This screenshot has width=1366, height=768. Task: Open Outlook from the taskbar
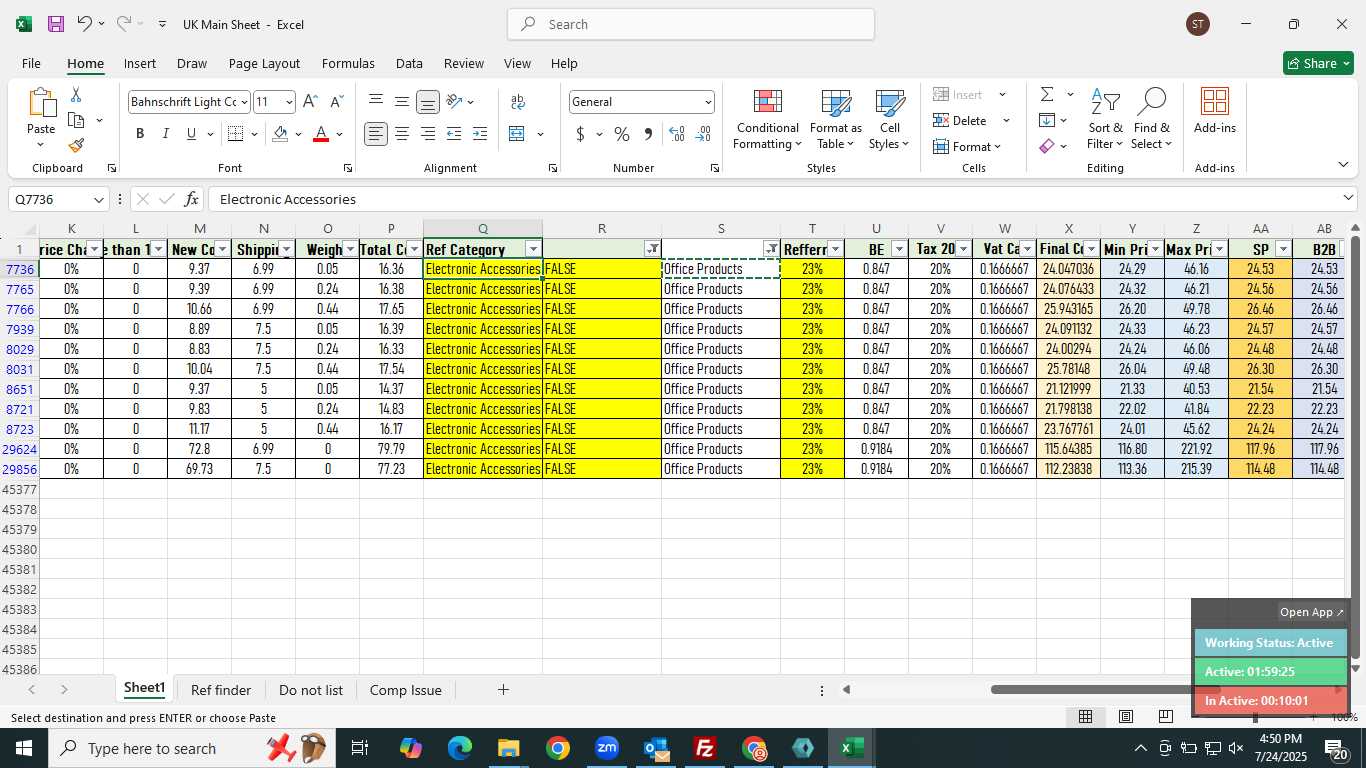coord(656,748)
